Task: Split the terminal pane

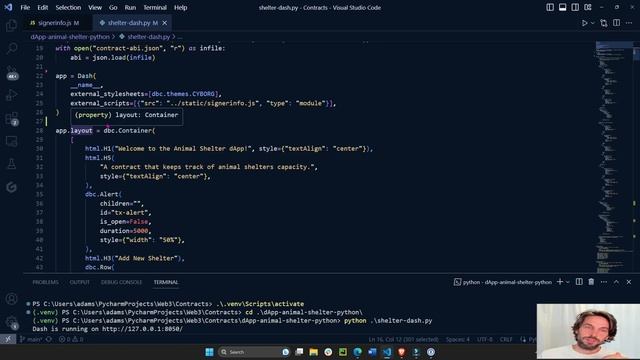Action: pos(579,282)
